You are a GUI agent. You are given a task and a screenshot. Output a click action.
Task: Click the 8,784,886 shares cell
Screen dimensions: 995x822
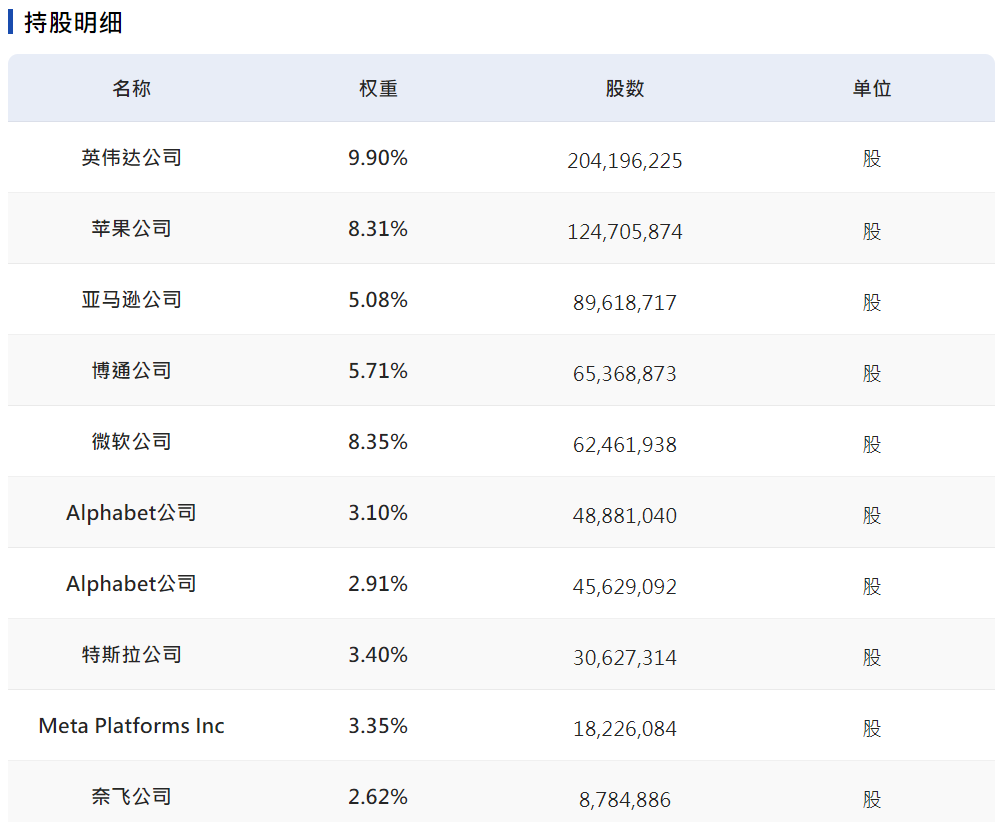click(x=625, y=800)
